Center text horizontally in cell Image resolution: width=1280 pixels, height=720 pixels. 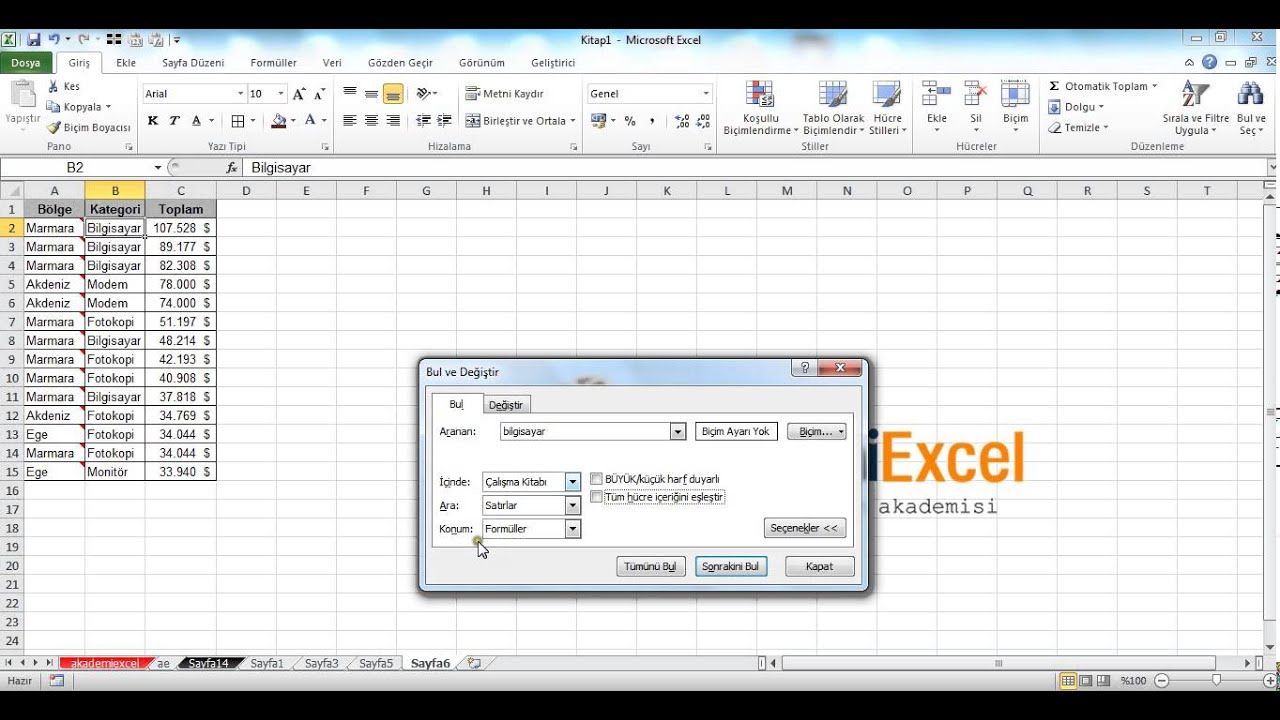[x=371, y=121]
